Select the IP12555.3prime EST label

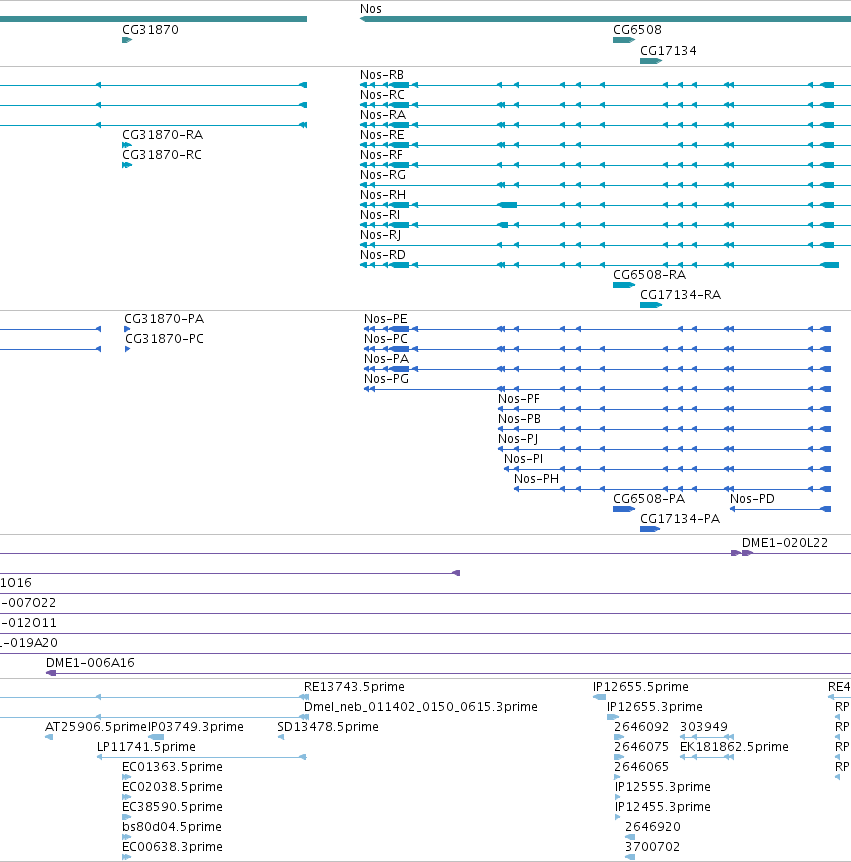tap(662, 787)
